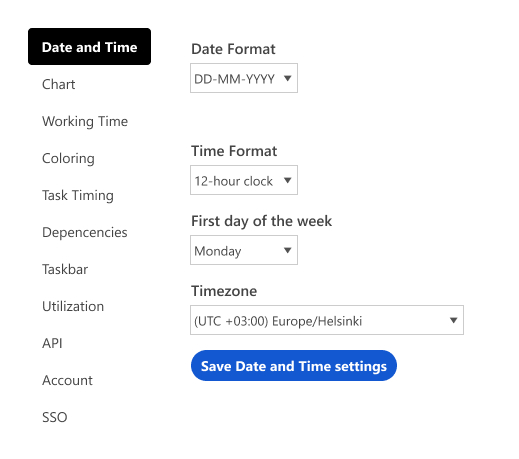Click the arrow beside 12-hour clock
This screenshot has width=519, height=459.
tap(287, 180)
